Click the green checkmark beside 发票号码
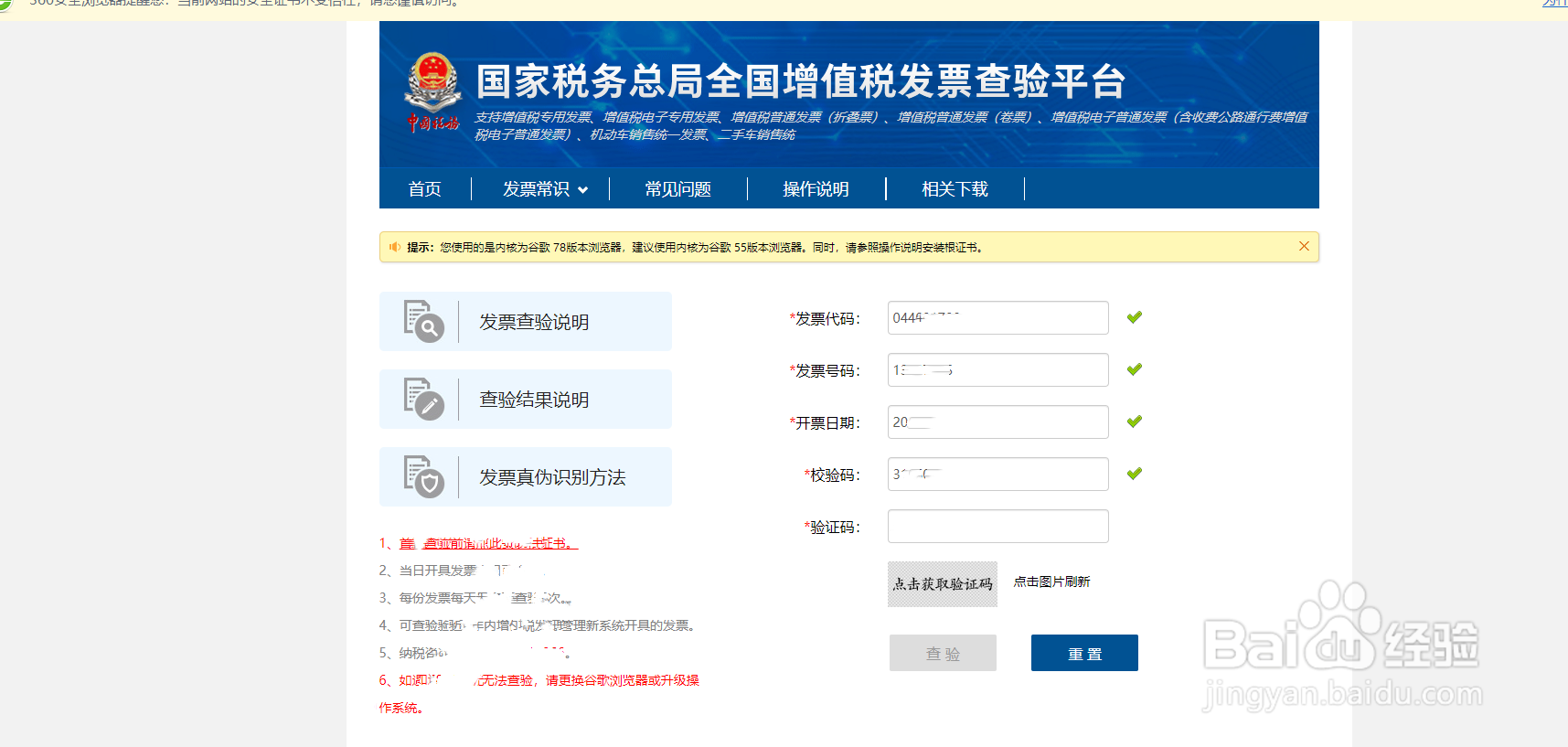Viewport: 1568px width, 747px height. click(1135, 369)
